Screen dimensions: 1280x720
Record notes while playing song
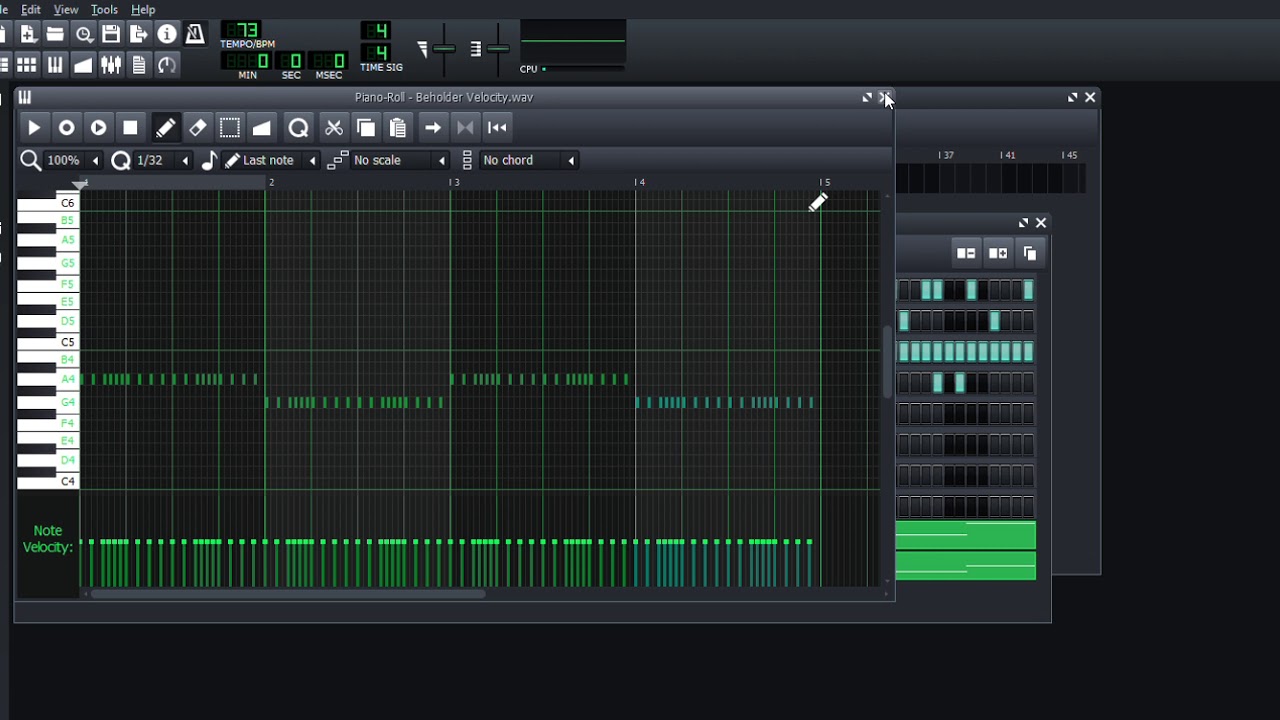98,127
